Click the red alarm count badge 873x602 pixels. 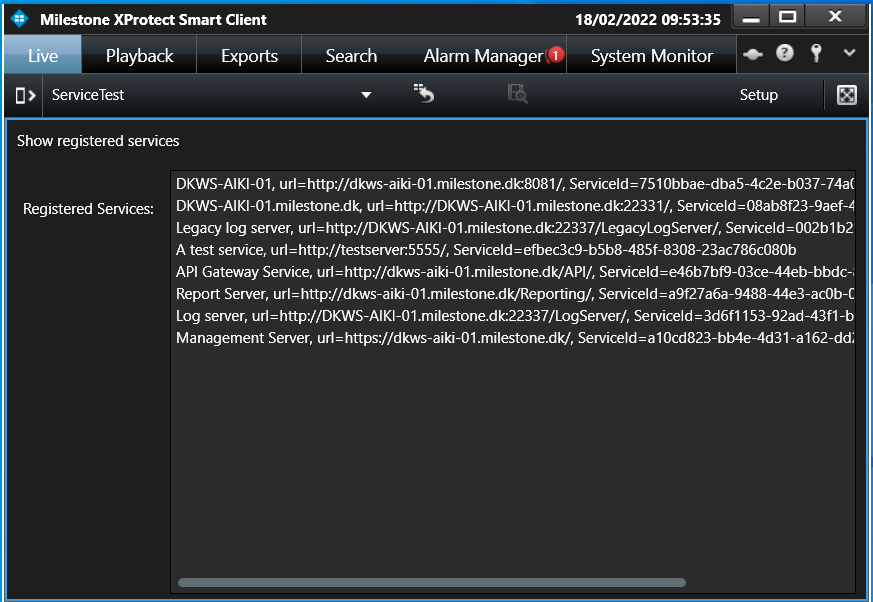pyautogui.click(x=555, y=55)
